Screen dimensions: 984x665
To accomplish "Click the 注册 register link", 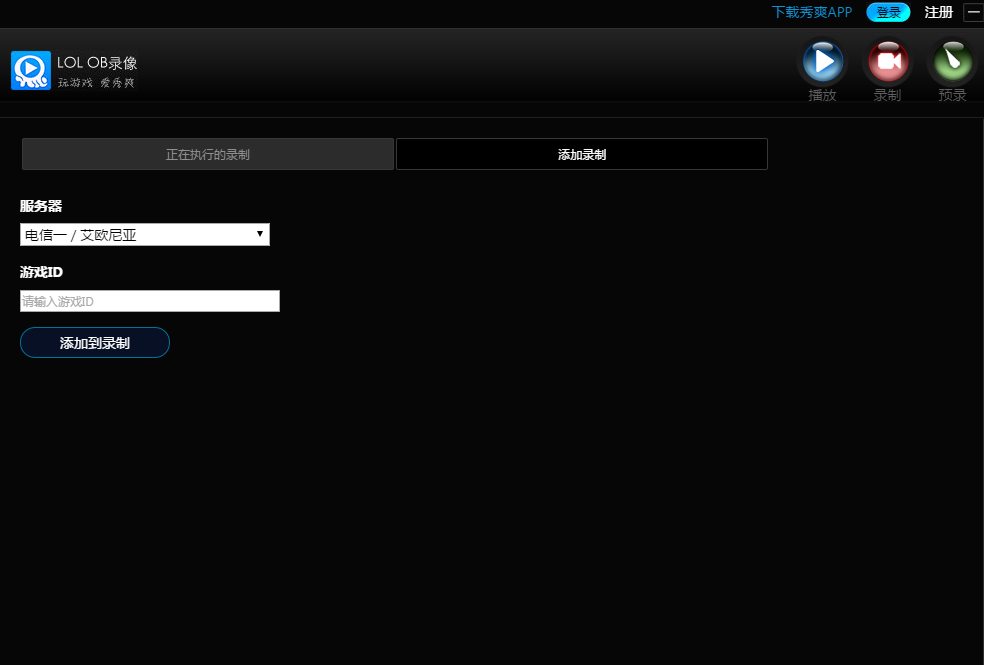I will (938, 12).
